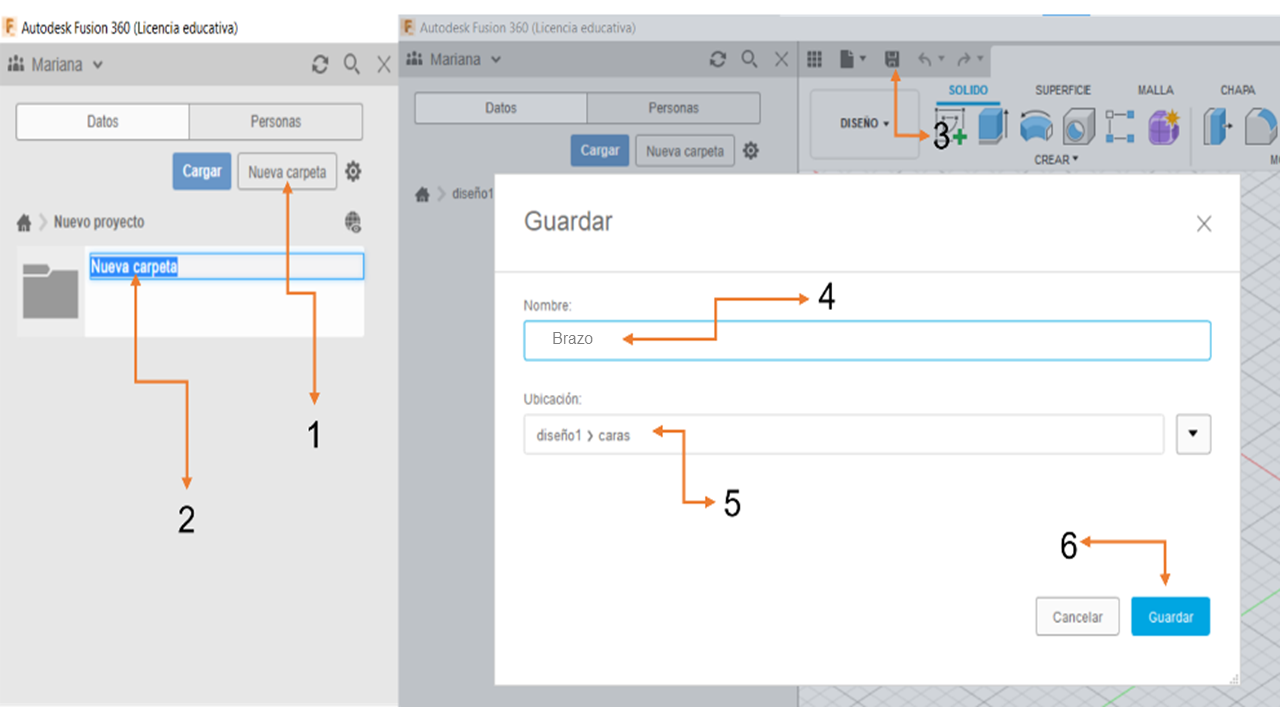Image resolution: width=1280 pixels, height=720 pixels.
Task: Open search in the Nuevo proyecto data panel
Action: click(352, 65)
